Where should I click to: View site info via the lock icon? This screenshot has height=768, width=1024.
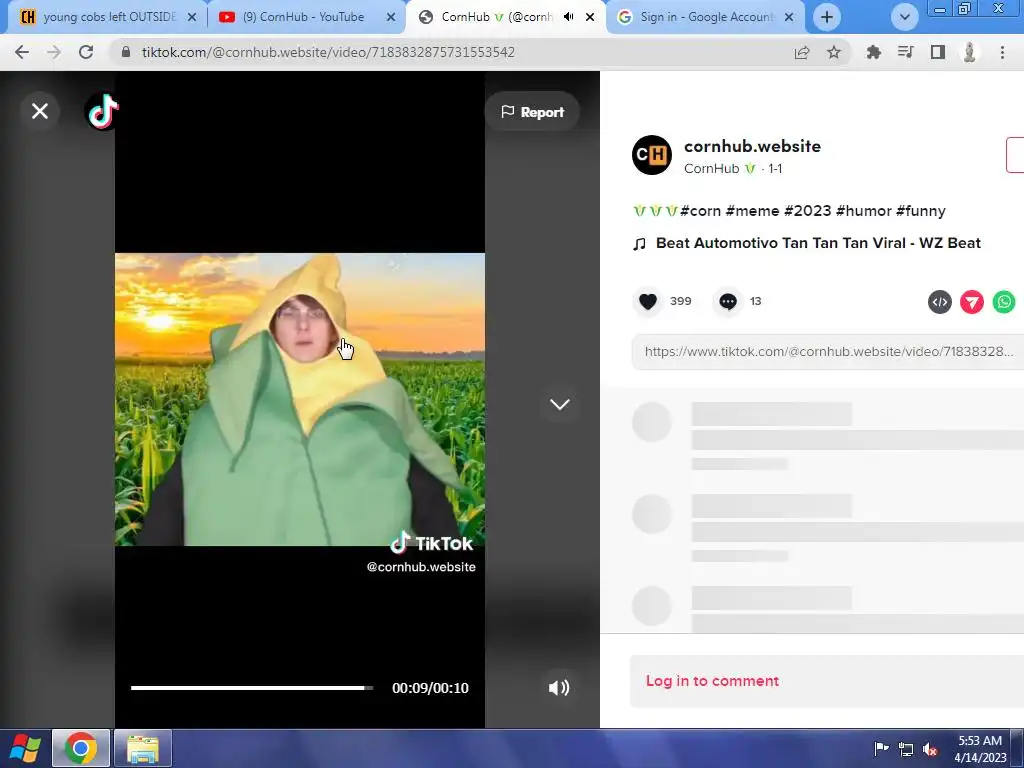pyautogui.click(x=126, y=52)
